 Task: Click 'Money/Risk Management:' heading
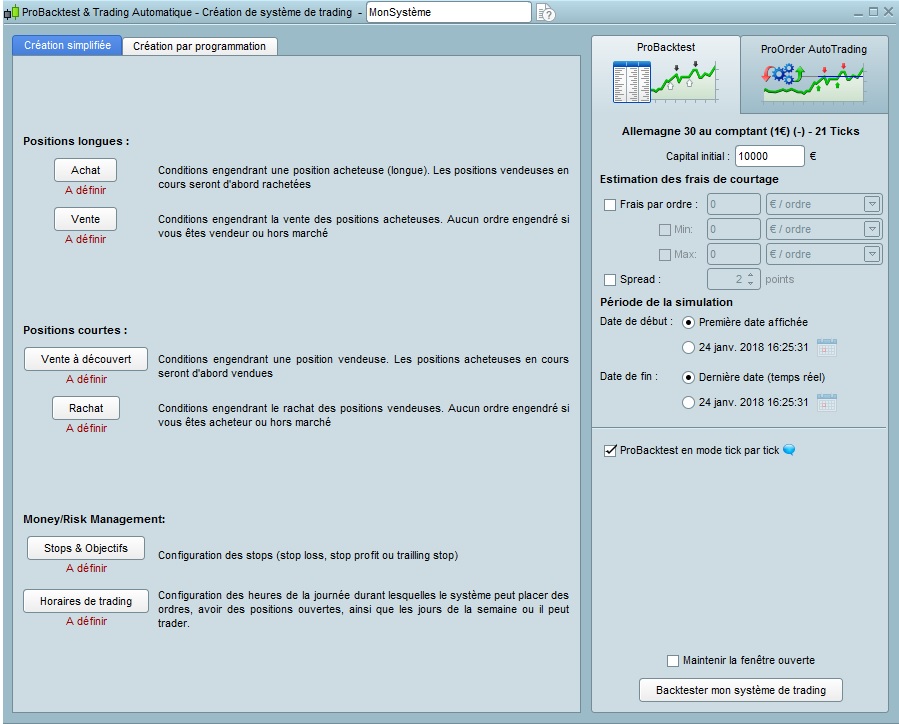pyautogui.click(x=94, y=519)
